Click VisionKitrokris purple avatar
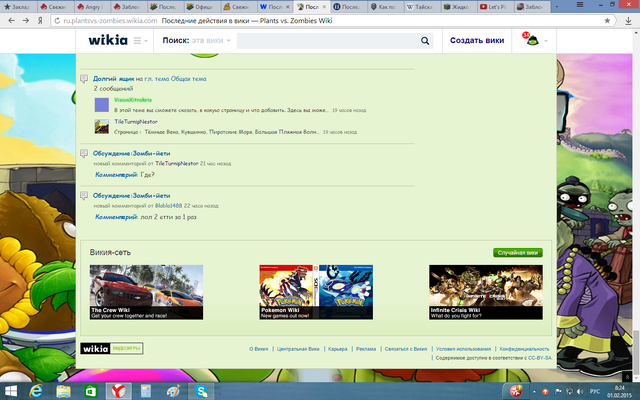 click(102, 105)
